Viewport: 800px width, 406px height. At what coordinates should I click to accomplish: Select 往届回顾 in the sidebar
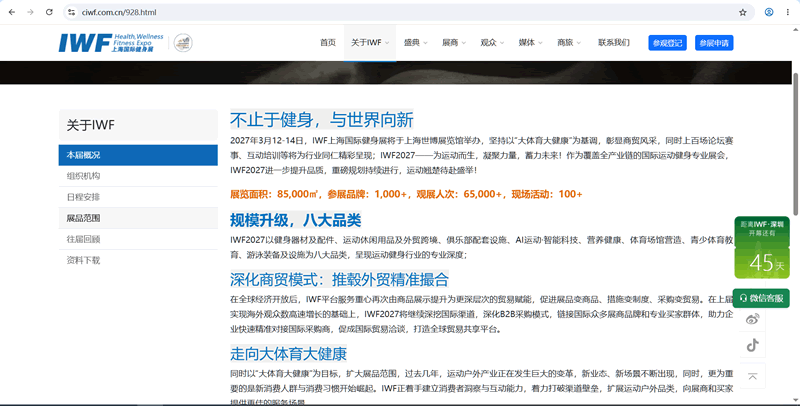tap(138, 239)
